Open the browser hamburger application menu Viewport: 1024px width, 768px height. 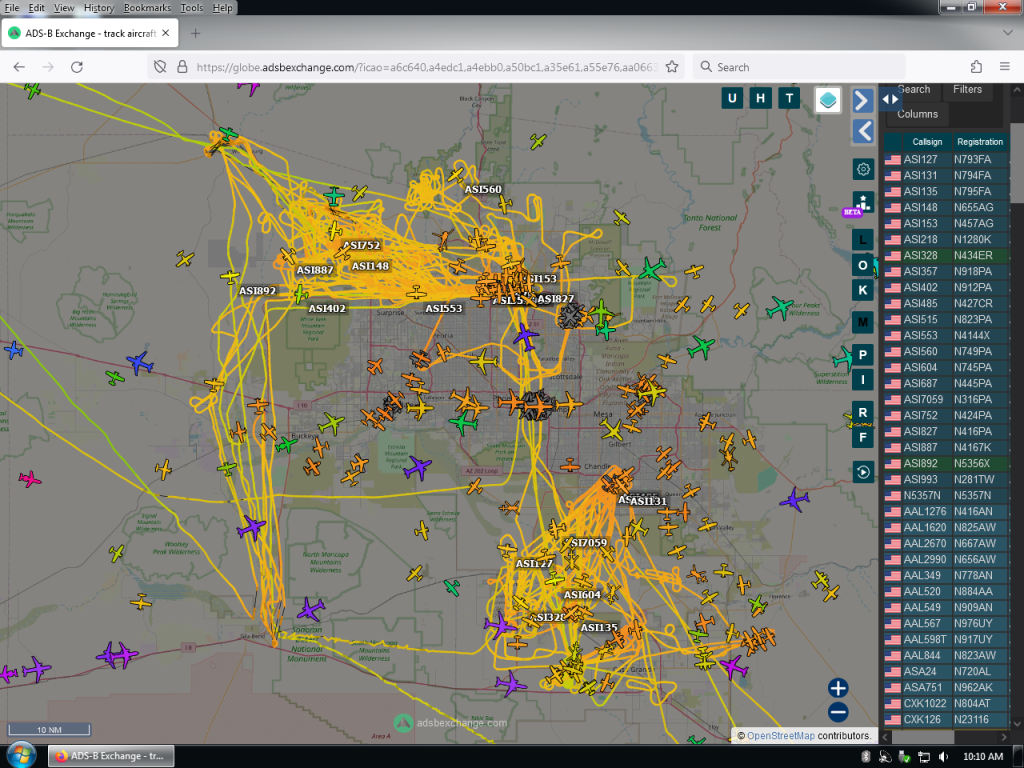point(1004,67)
